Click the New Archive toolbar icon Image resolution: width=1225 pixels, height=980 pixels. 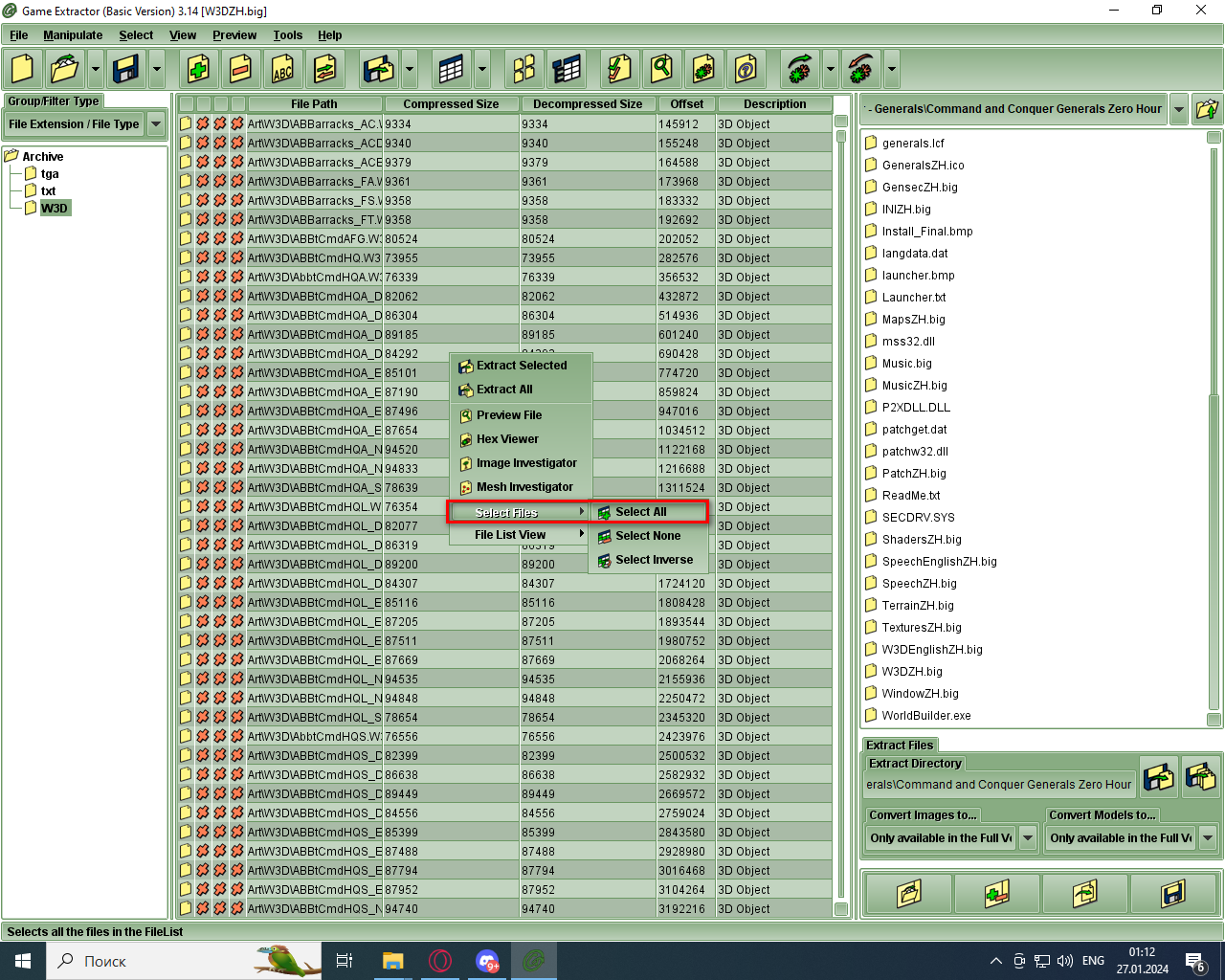(x=22, y=69)
